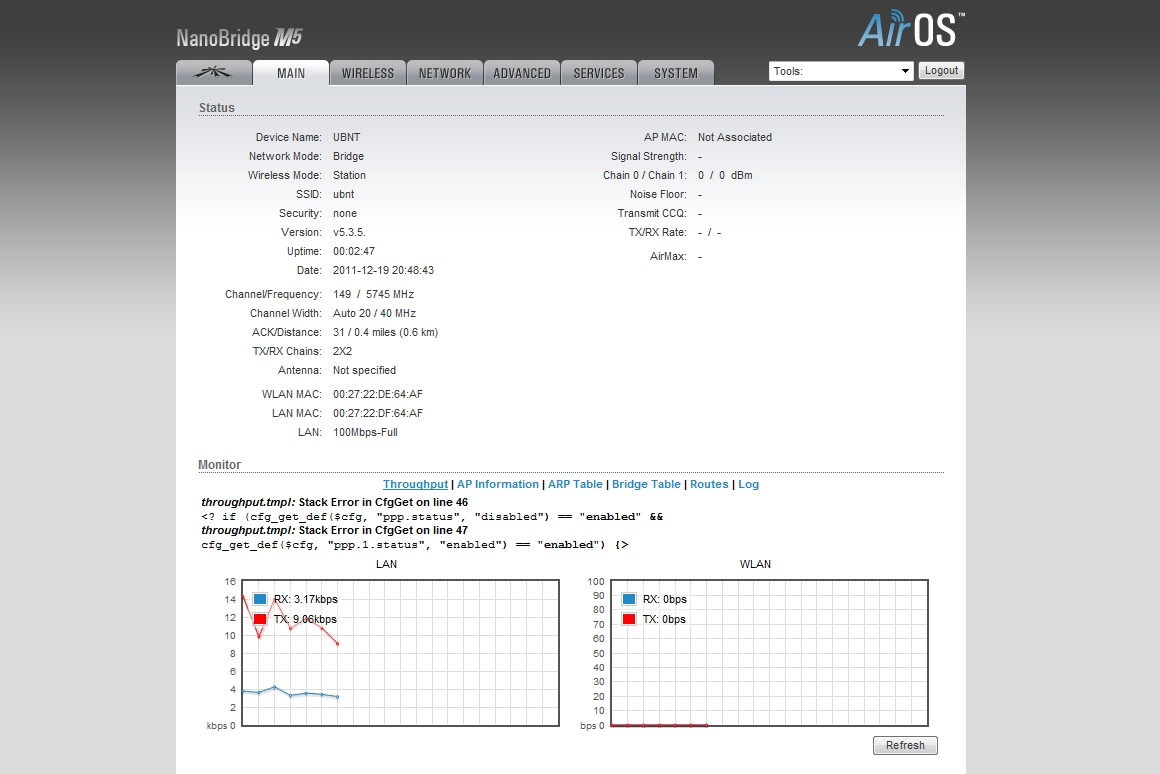This screenshot has width=1160, height=774.
Task: Click the WLAN throughput chart
Action: (x=769, y=653)
